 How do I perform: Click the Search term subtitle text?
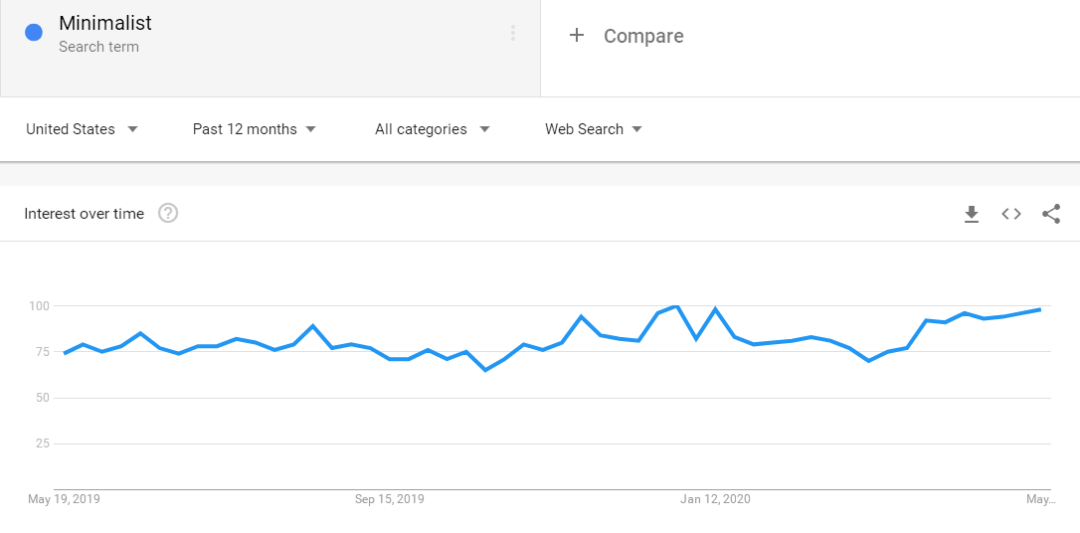coord(99,47)
